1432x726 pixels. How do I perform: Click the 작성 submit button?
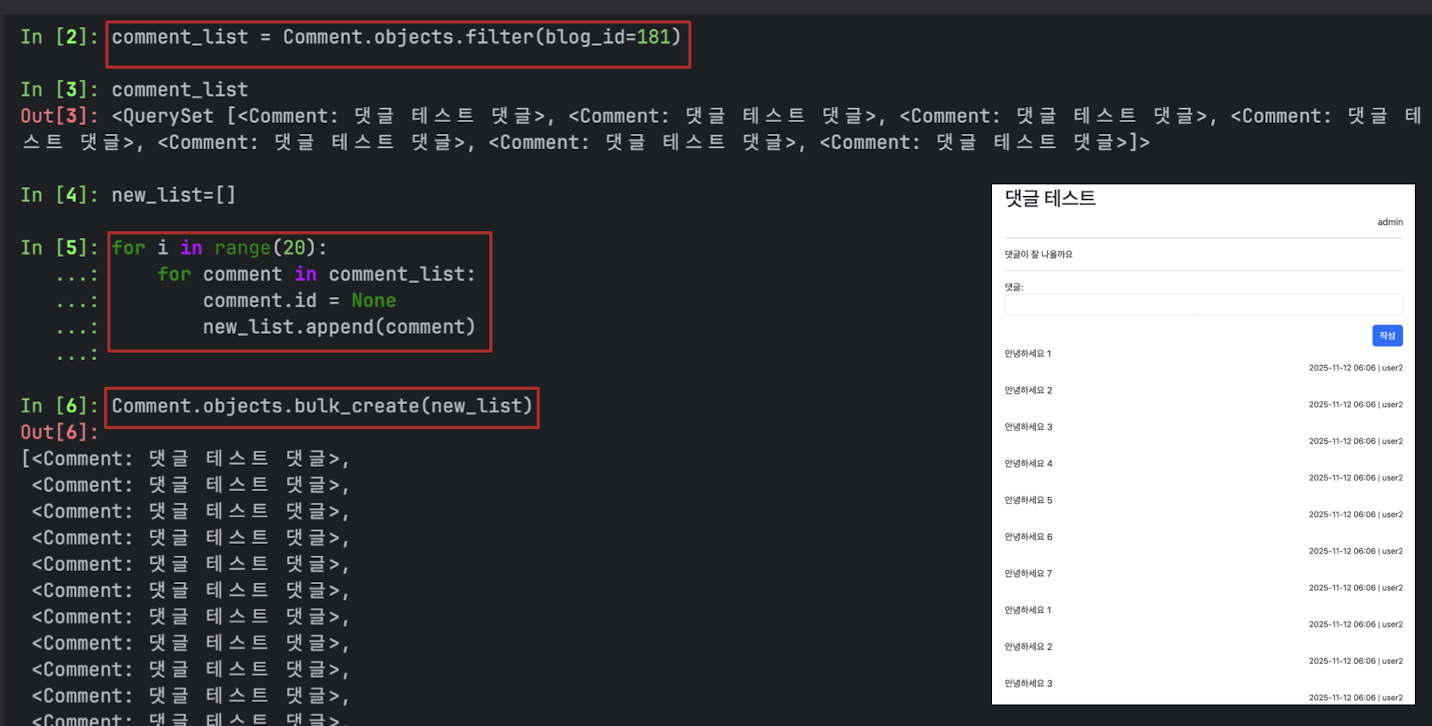1387,336
